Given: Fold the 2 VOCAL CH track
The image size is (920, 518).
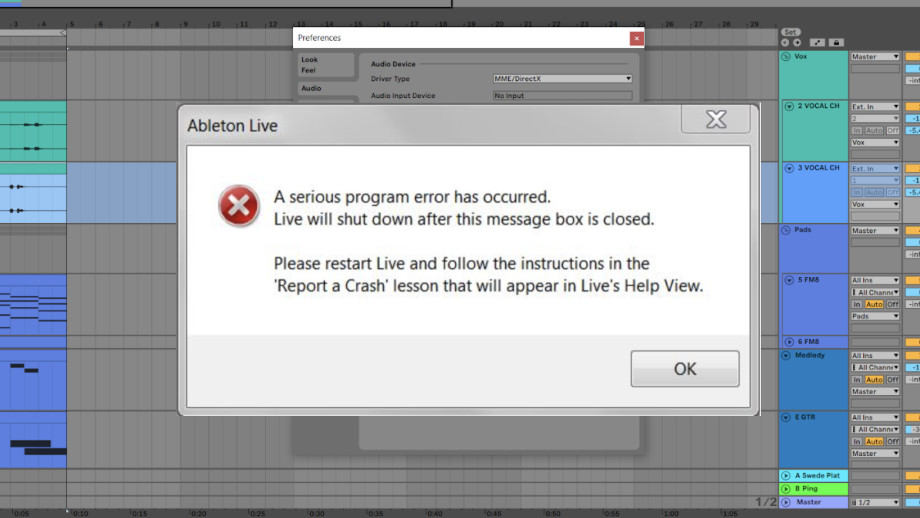Looking at the screenshot, I should [x=789, y=106].
